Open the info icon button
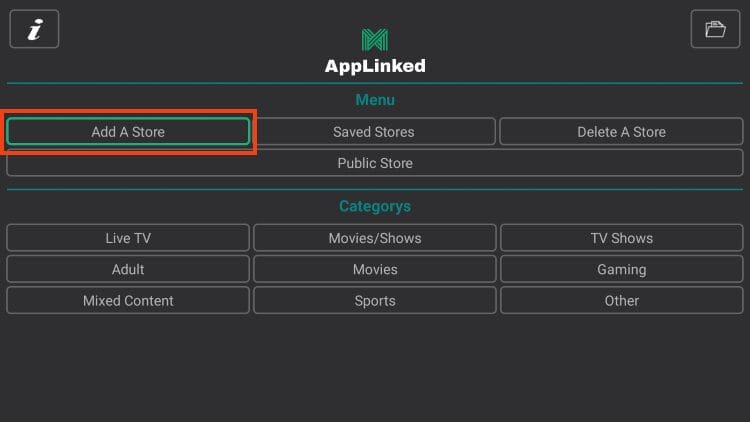Image resolution: width=750 pixels, height=422 pixels. coord(34,29)
